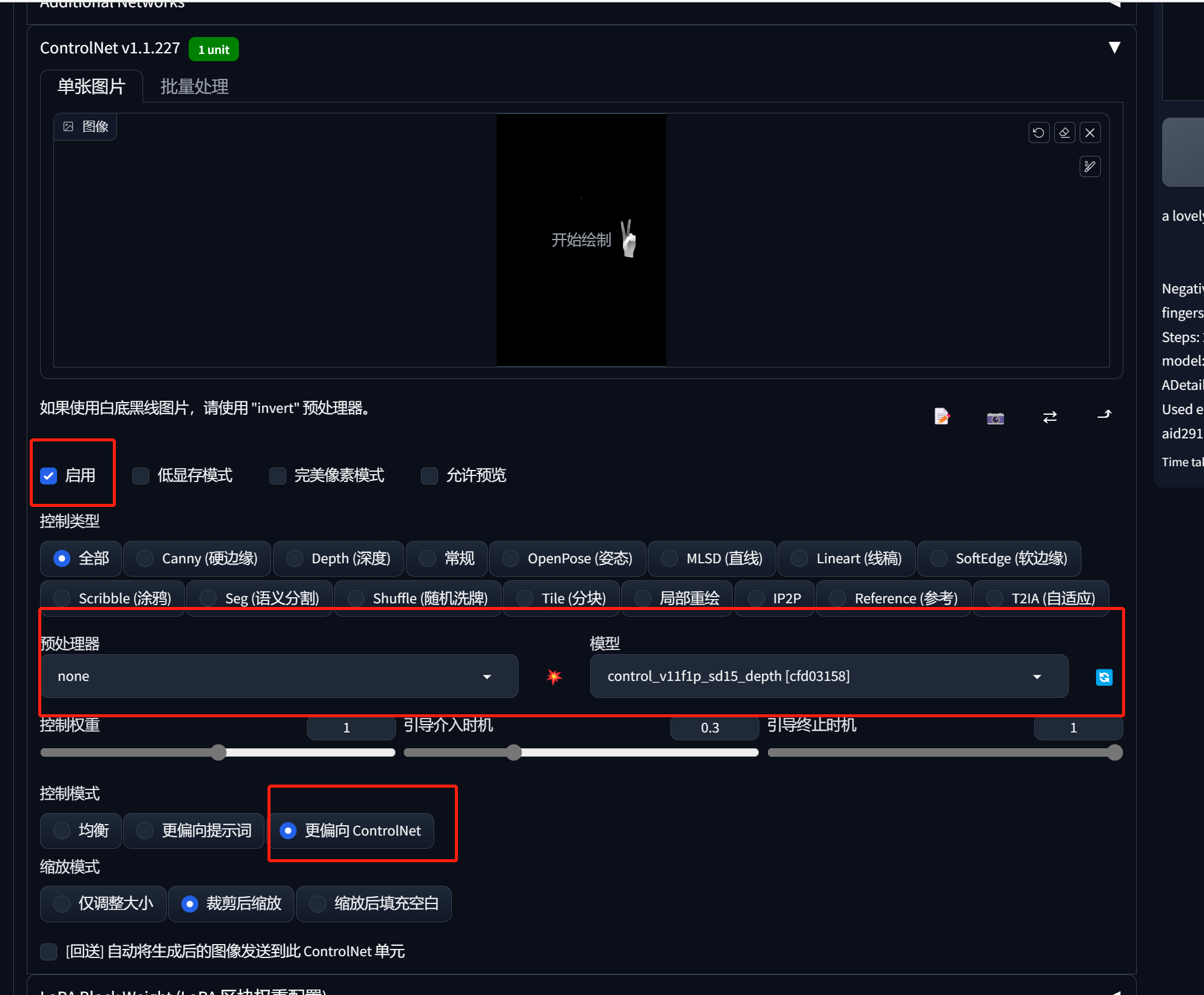This screenshot has width=1204, height=995.
Task: Click the undo icon above the image canvas
Action: tap(1039, 132)
